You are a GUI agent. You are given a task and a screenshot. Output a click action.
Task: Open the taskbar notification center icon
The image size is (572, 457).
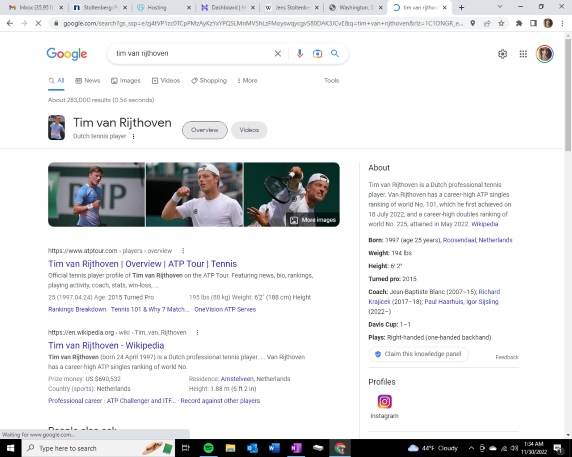[559, 448]
